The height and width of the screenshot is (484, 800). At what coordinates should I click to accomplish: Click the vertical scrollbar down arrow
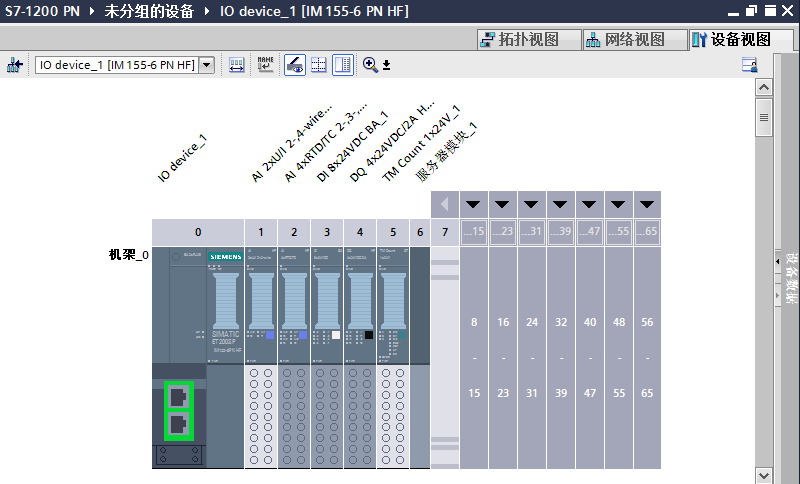pyautogui.click(x=764, y=475)
